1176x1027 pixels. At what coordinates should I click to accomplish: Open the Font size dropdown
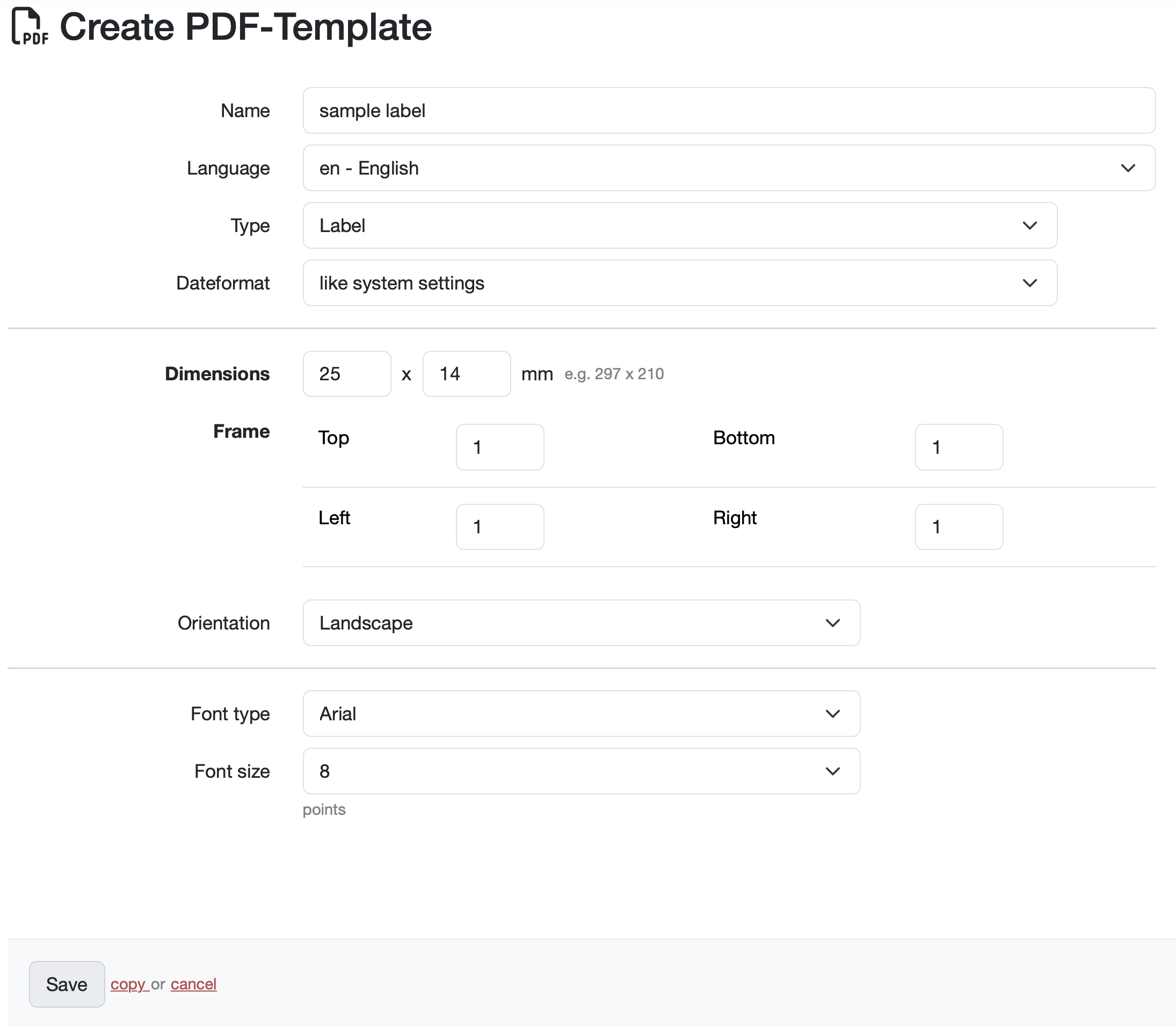(581, 771)
